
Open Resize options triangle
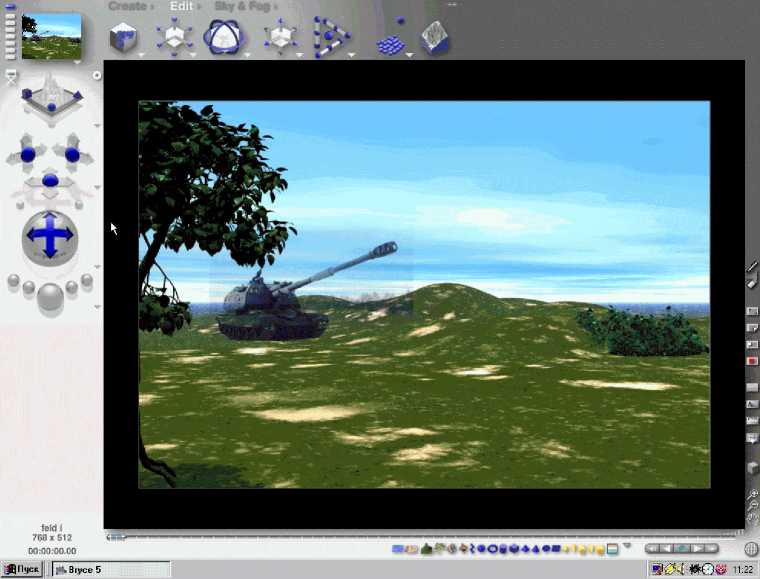192,55
